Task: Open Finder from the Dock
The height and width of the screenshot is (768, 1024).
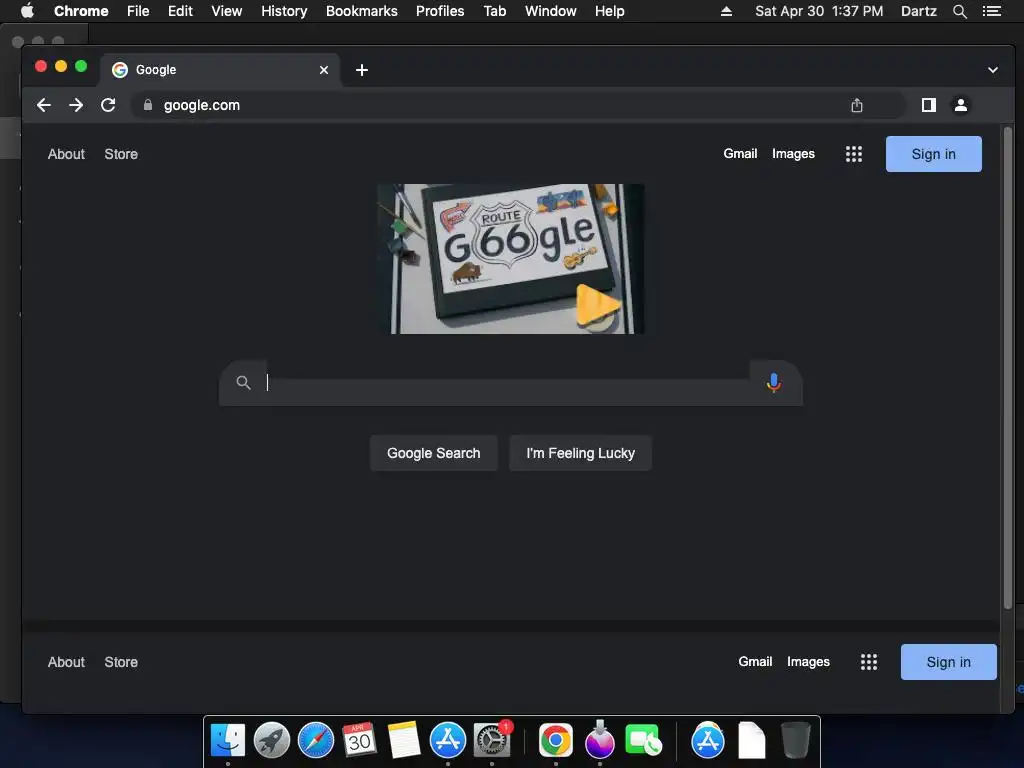Action: coord(228,741)
